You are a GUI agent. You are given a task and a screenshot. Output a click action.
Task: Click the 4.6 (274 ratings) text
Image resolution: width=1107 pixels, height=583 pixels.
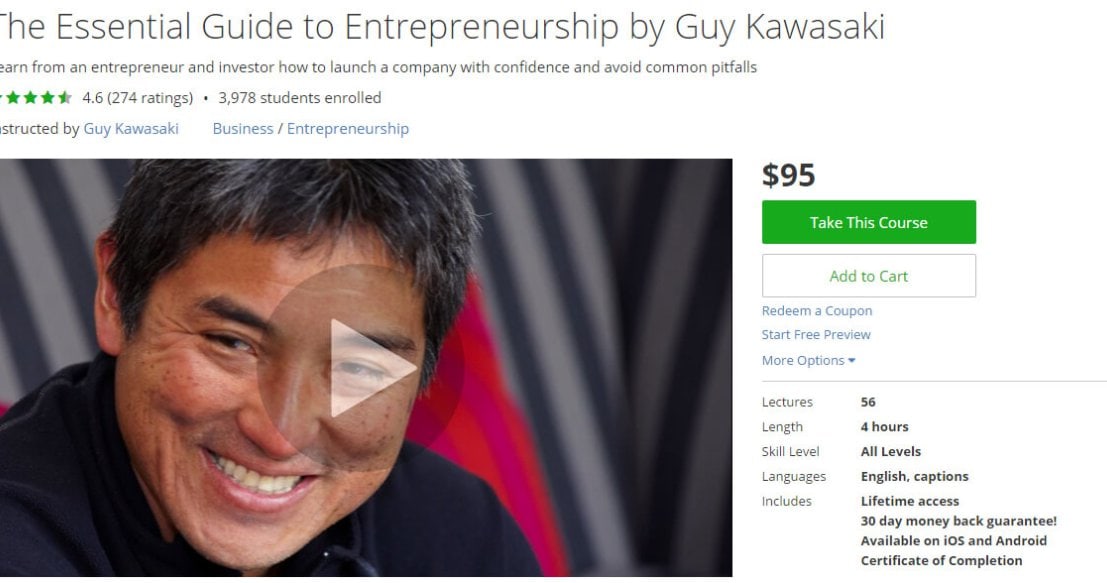pyautogui.click(x=138, y=98)
